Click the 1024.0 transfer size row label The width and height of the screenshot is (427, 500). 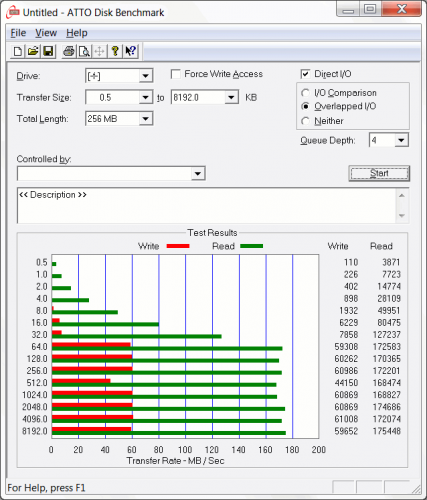35,395
